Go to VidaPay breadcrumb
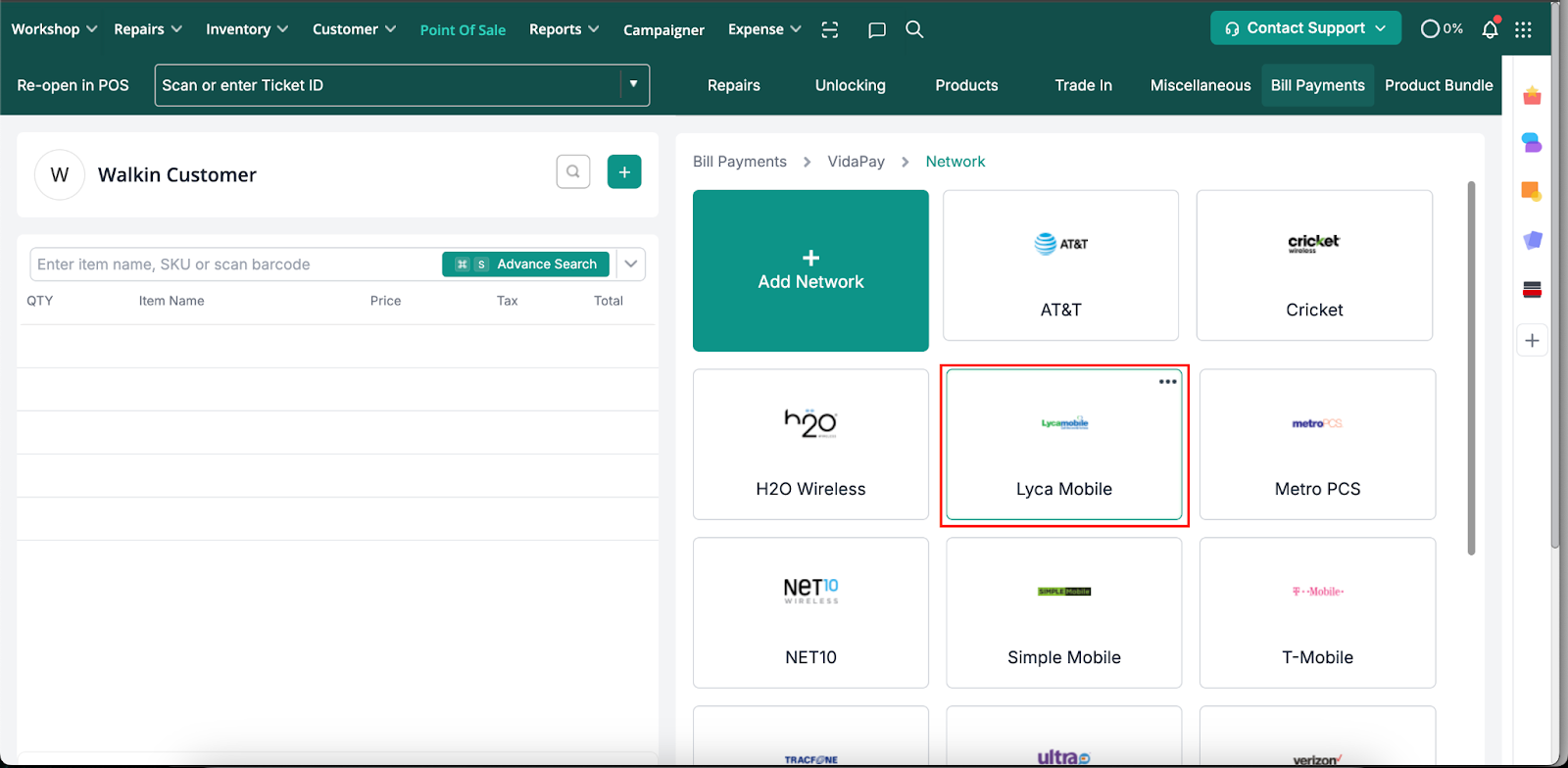The image size is (1568, 768). click(856, 162)
